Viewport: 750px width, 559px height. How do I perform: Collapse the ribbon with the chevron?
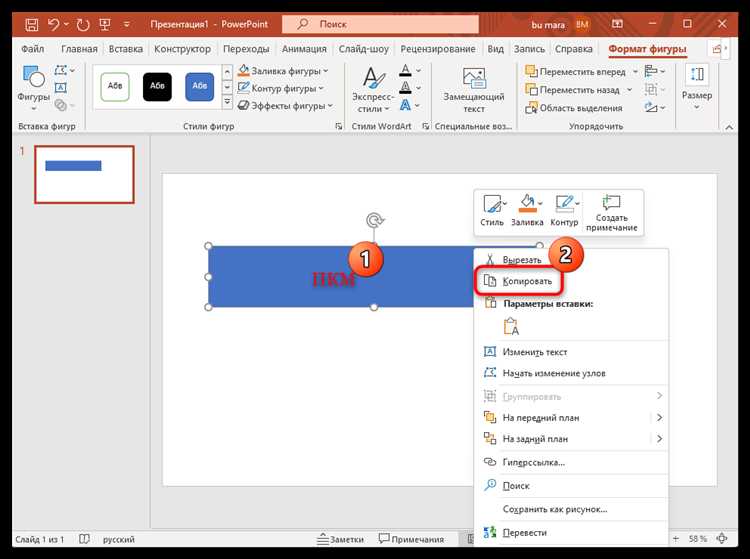(729, 127)
